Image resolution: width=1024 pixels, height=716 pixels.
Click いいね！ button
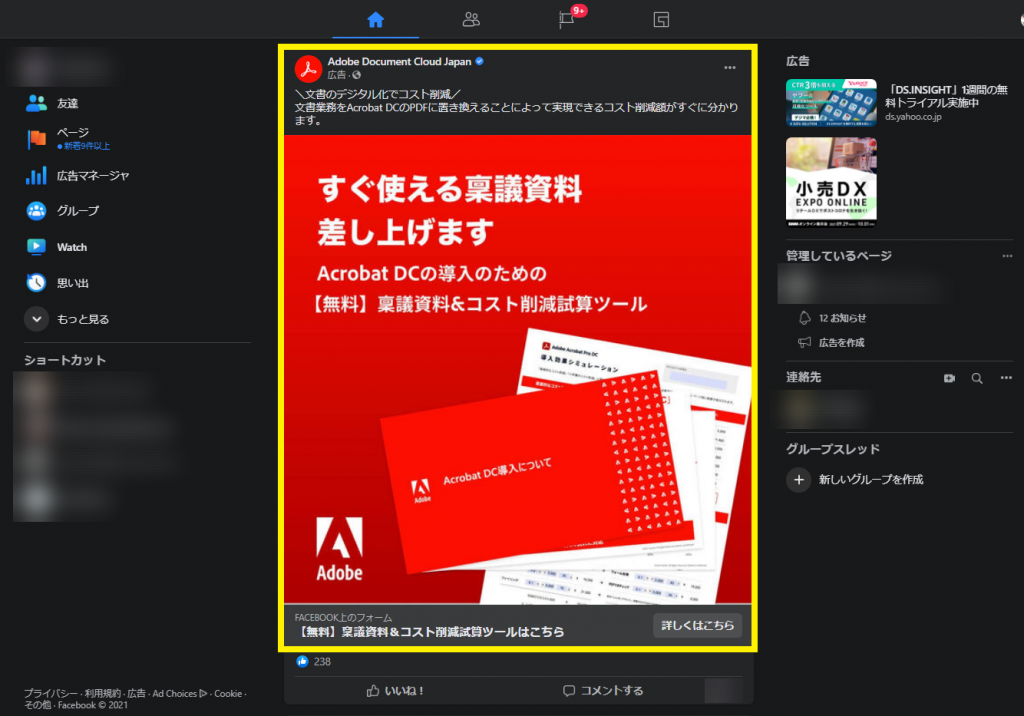395,691
